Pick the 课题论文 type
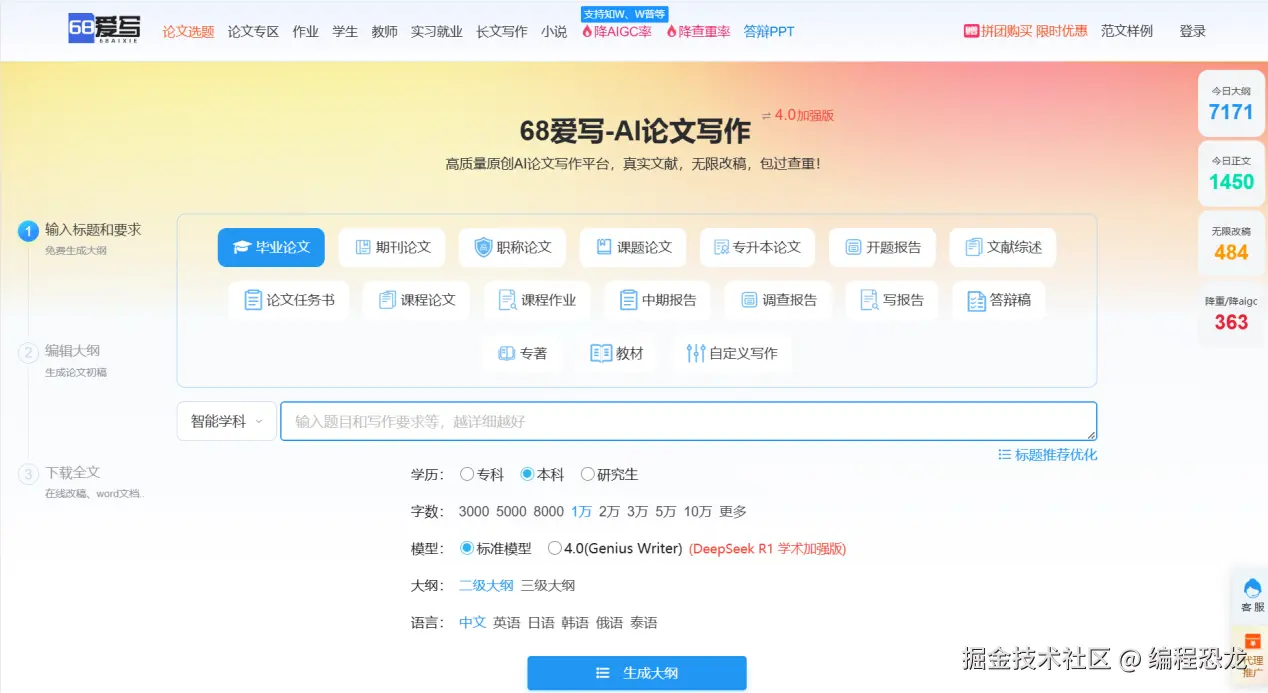Screen dimensions: 1268x693 coord(633,247)
